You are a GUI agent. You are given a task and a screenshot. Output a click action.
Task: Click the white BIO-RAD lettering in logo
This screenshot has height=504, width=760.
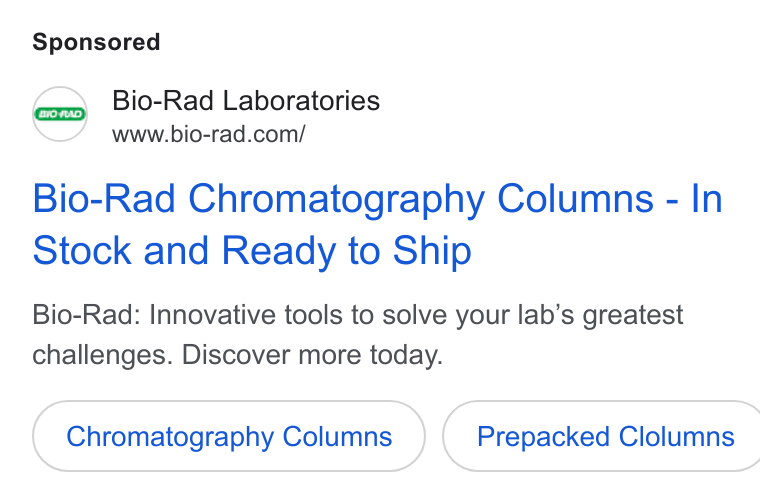pyautogui.click(x=60, y=114)
